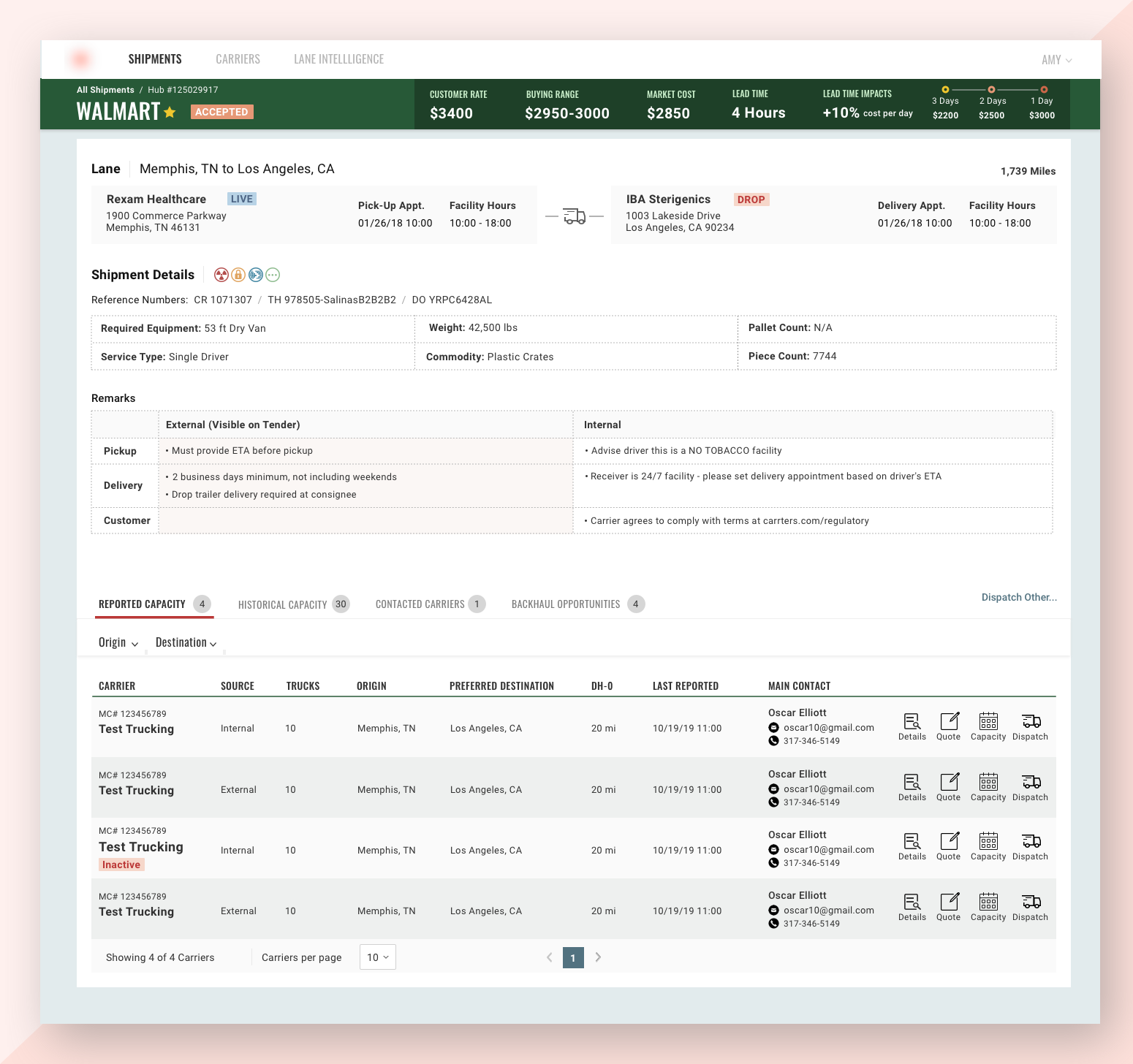Expand the Destination filter dropdown
The height and width of the screenshot is (1064, 1133).
186,642
